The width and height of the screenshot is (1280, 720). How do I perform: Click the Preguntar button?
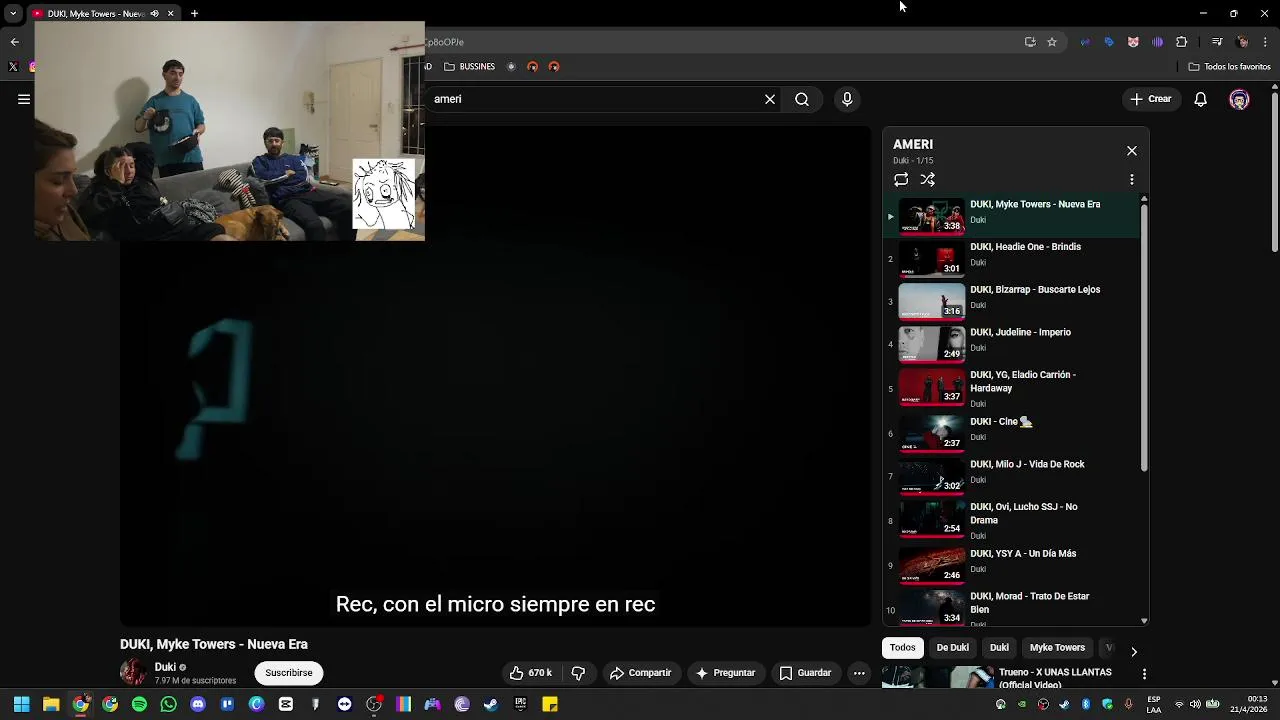point(725,673)
